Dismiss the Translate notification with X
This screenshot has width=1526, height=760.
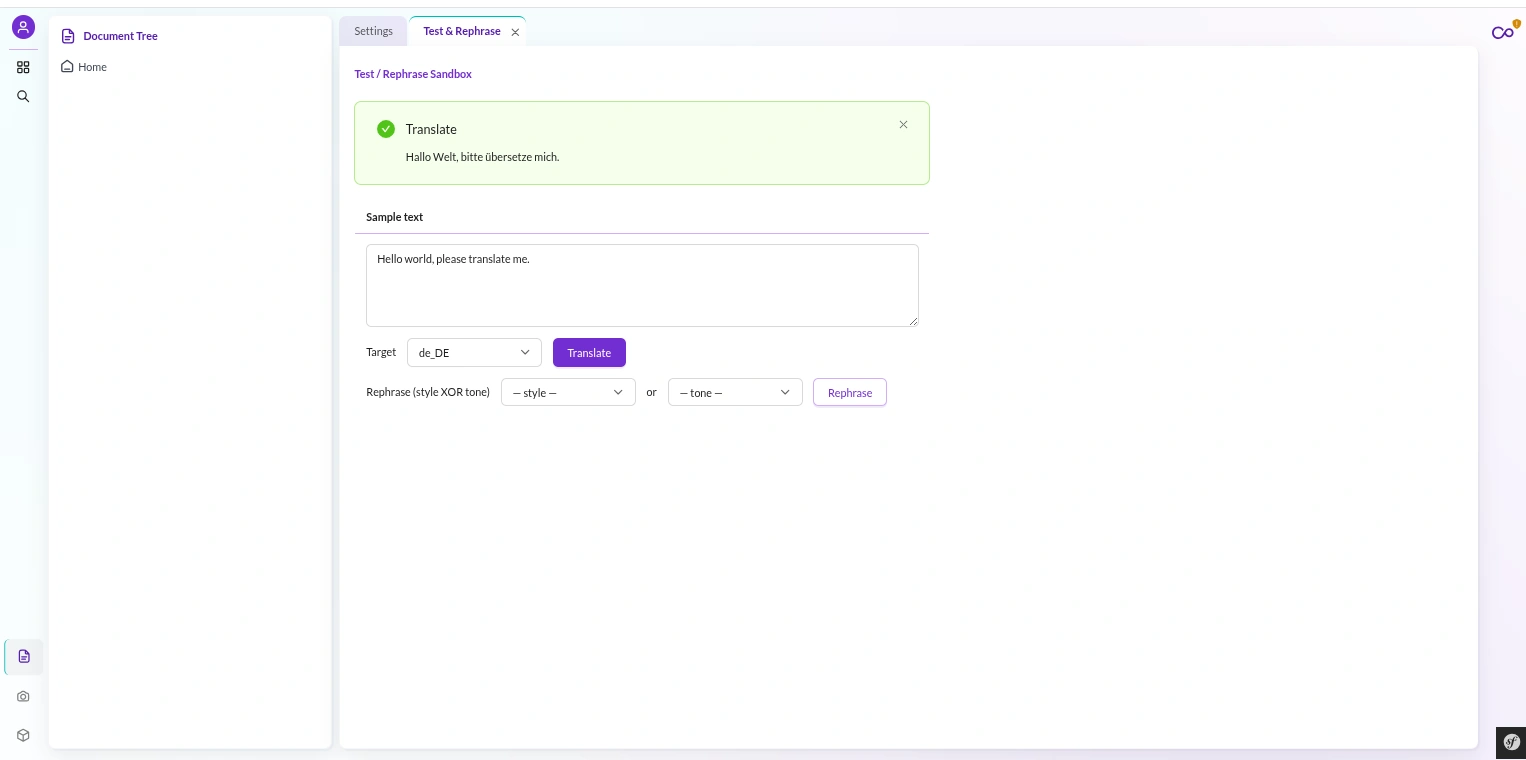point(903,125)
